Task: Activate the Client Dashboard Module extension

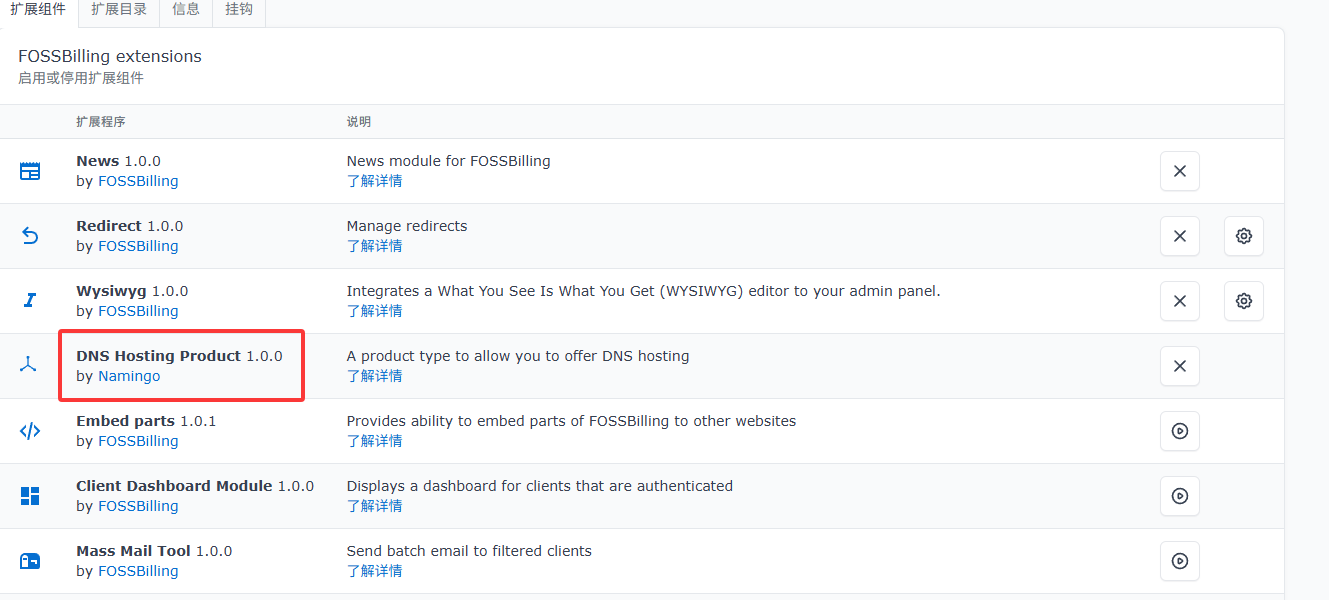Action: click(x=1179, y=496)
